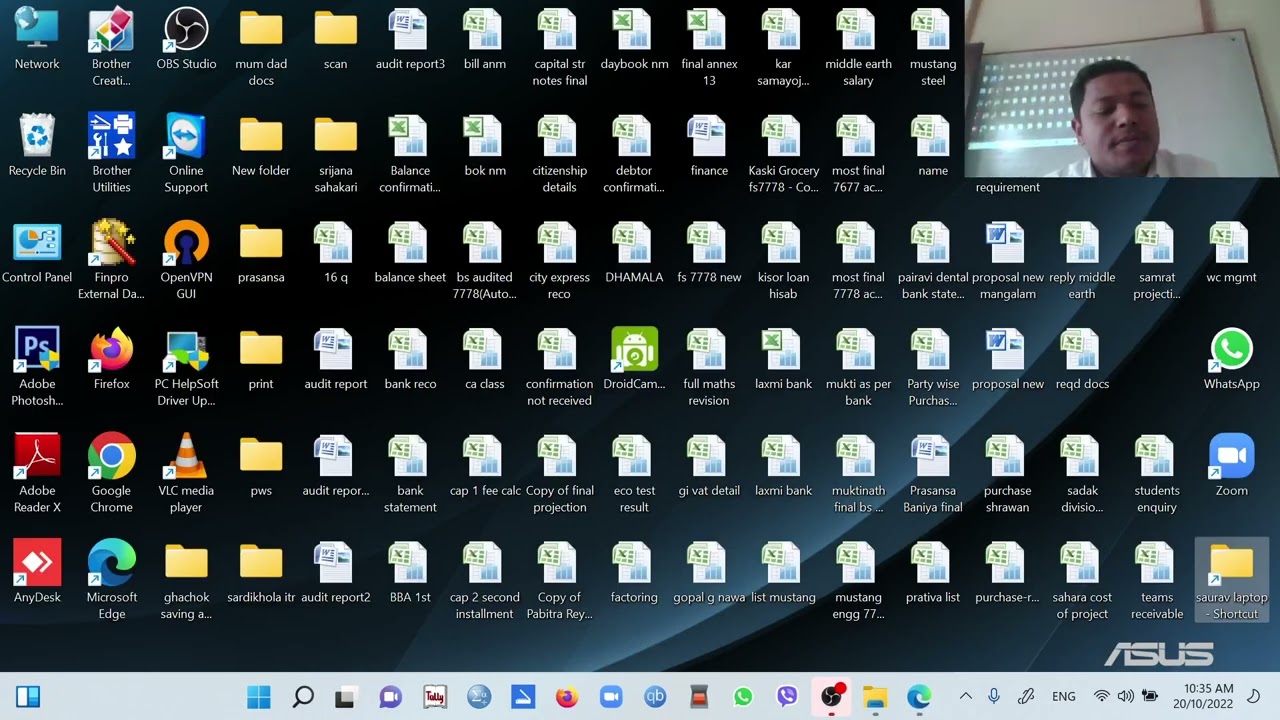Select the 'Kaski Grocery fs7778' spreadsheet
Screen dimensions: 1280x720
(x=784, y=153)
